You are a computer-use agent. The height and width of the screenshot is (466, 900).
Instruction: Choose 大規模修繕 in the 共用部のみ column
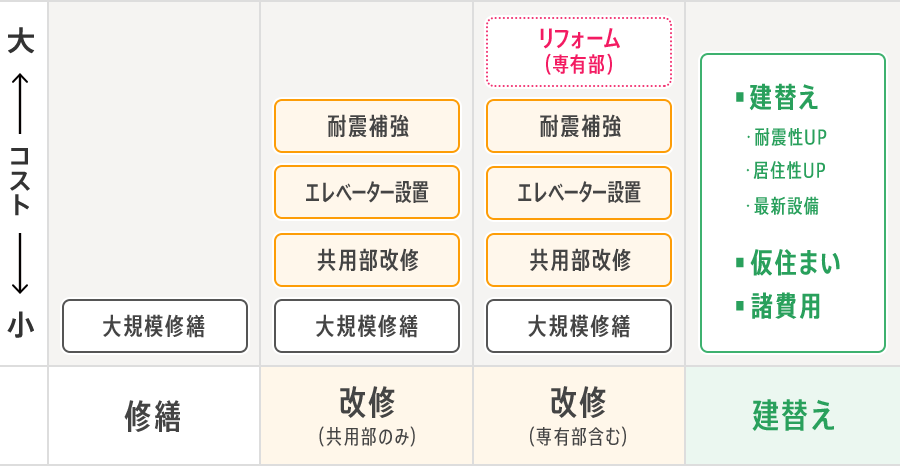[367, 326]
